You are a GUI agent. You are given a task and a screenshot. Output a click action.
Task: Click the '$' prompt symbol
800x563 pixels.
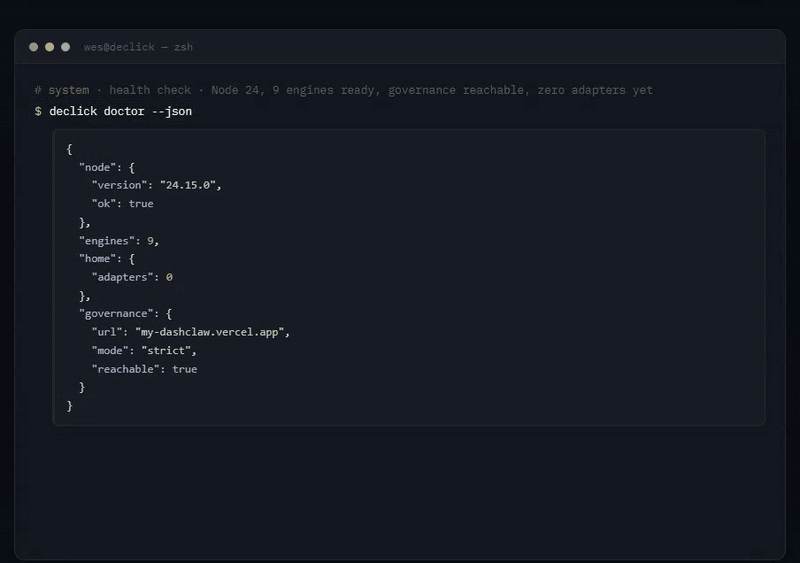click(x=38, y=111)
